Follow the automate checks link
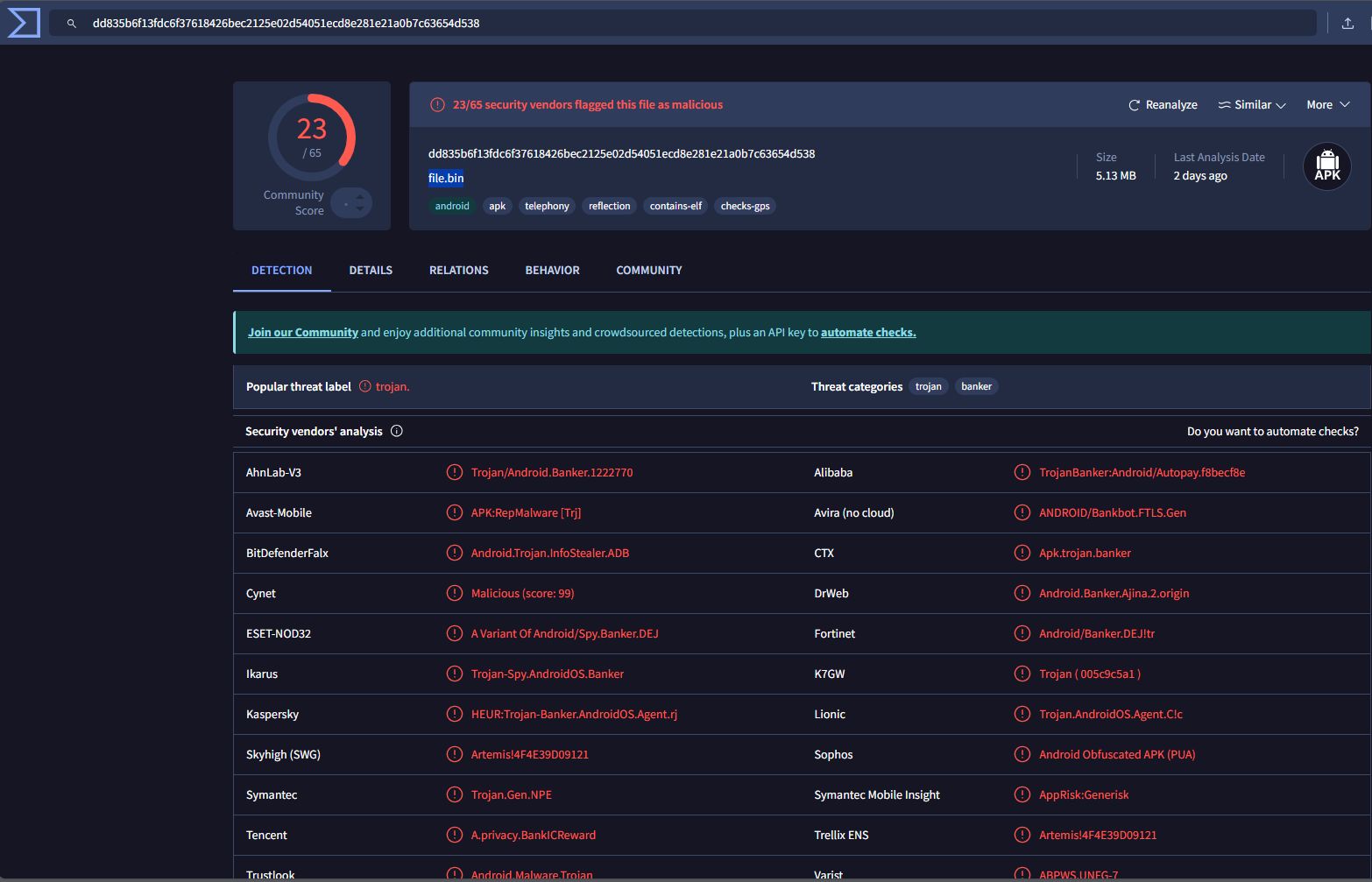Image resolution: width=1372 pixels, height=882 pixels. coord(868,332)
